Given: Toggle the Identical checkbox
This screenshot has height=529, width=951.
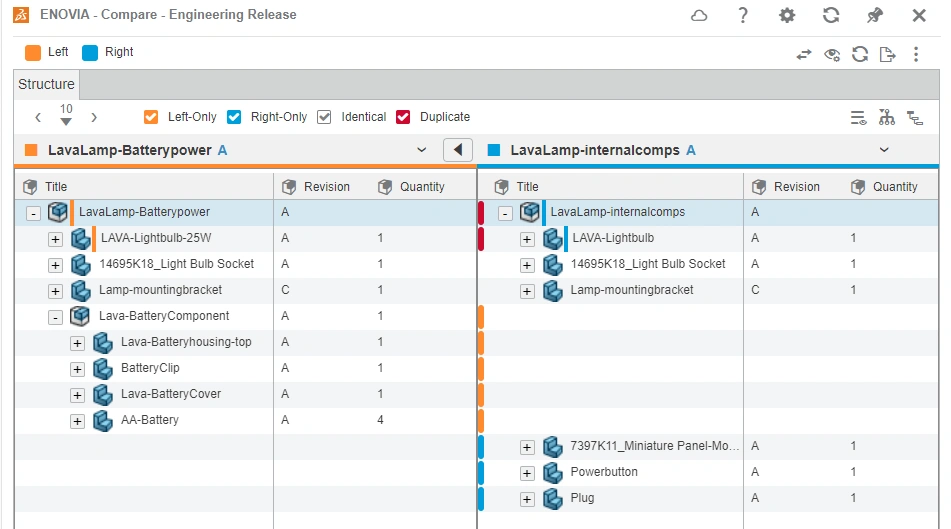Looking at the screenshot, I should coord(324,117).
